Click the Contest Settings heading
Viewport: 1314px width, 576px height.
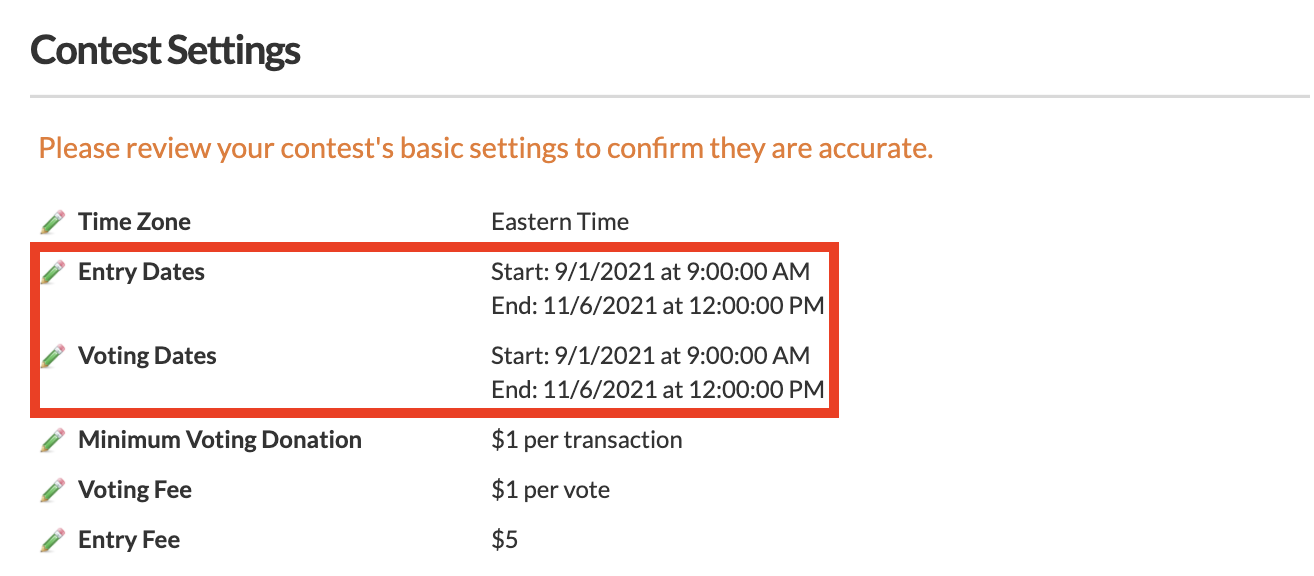click(166, 50)
